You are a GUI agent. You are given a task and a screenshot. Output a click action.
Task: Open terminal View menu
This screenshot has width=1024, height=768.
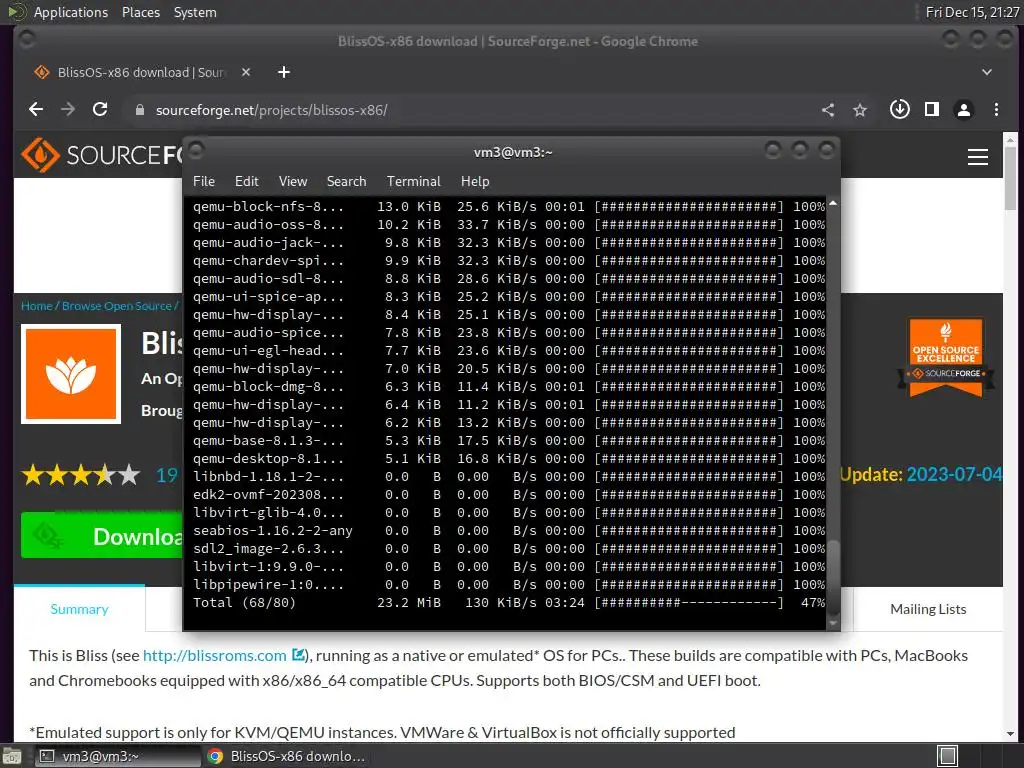pos(293,182)
